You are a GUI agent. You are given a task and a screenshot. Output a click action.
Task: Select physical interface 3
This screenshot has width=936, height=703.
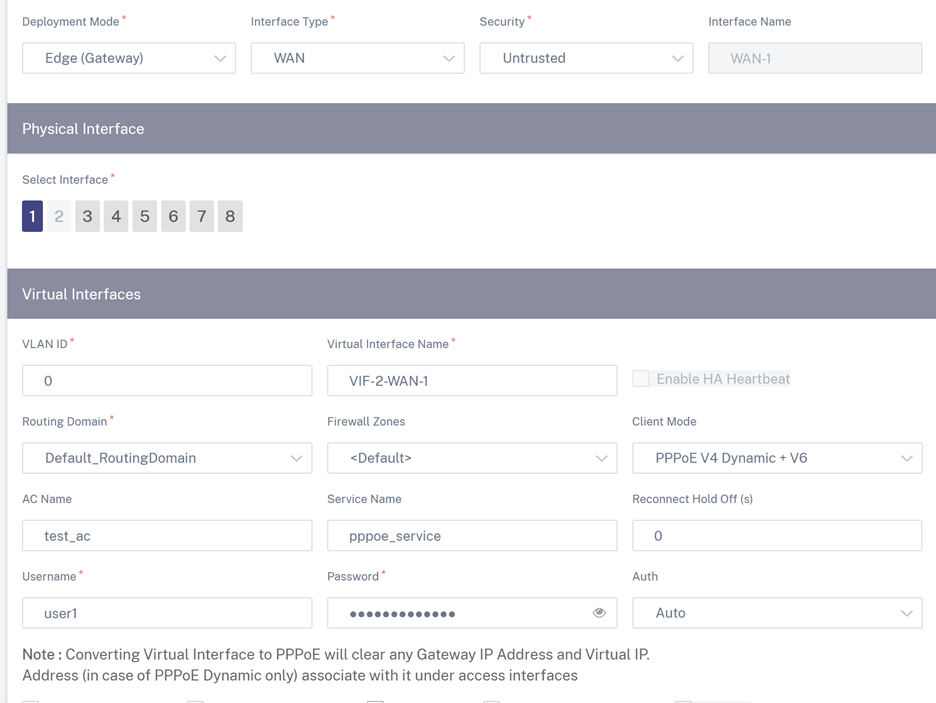[x=87, y=216]
